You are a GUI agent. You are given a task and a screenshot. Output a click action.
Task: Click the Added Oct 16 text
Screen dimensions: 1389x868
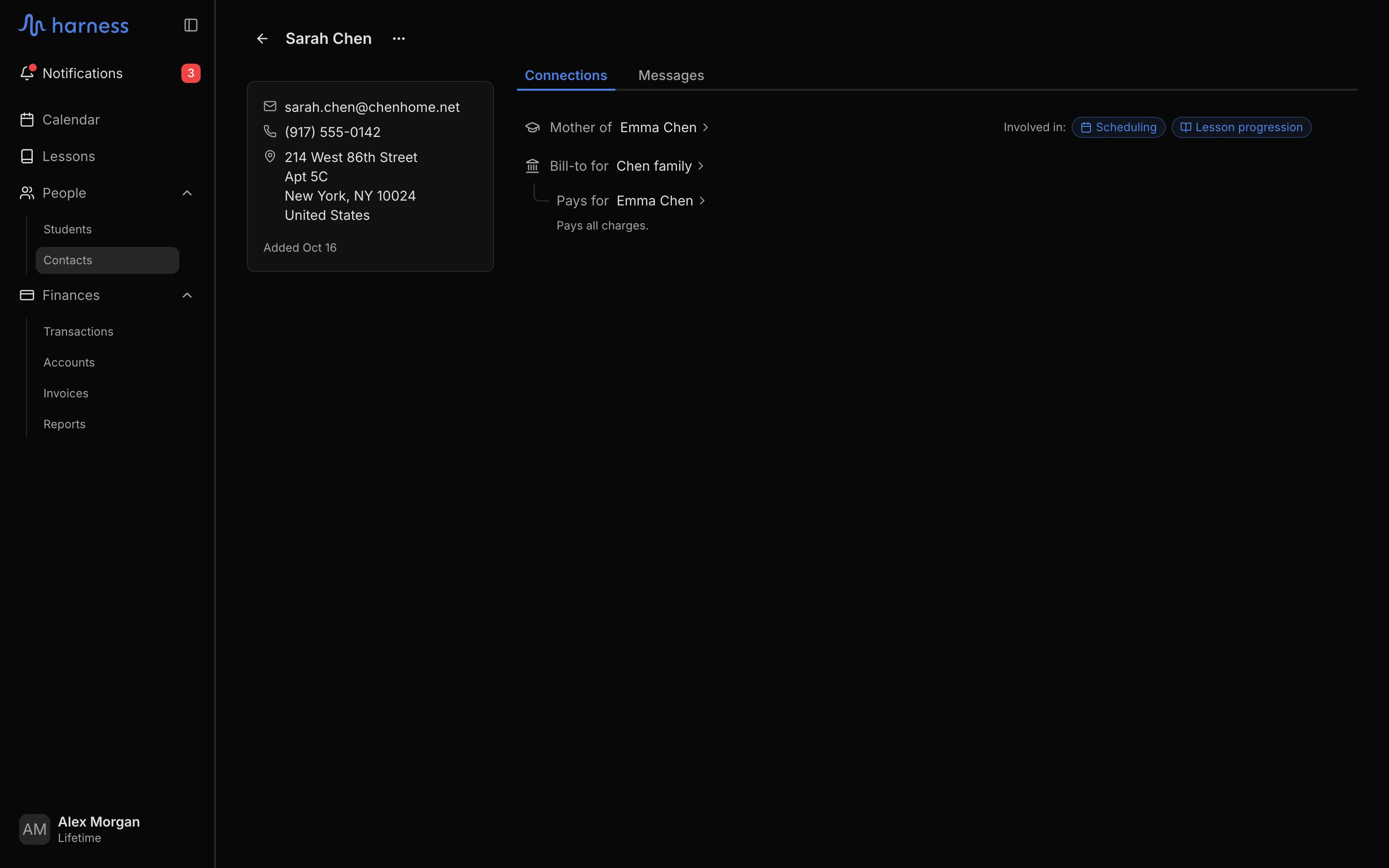click(300, 247)
